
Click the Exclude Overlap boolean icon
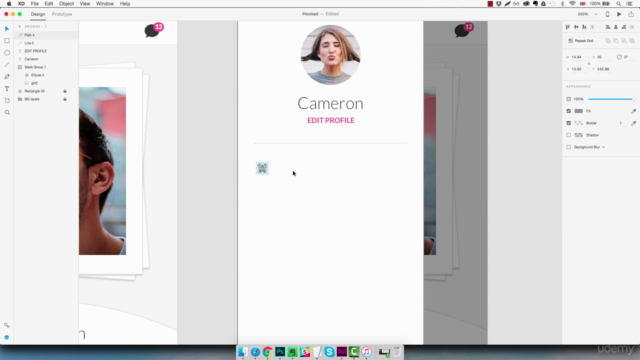632,41
